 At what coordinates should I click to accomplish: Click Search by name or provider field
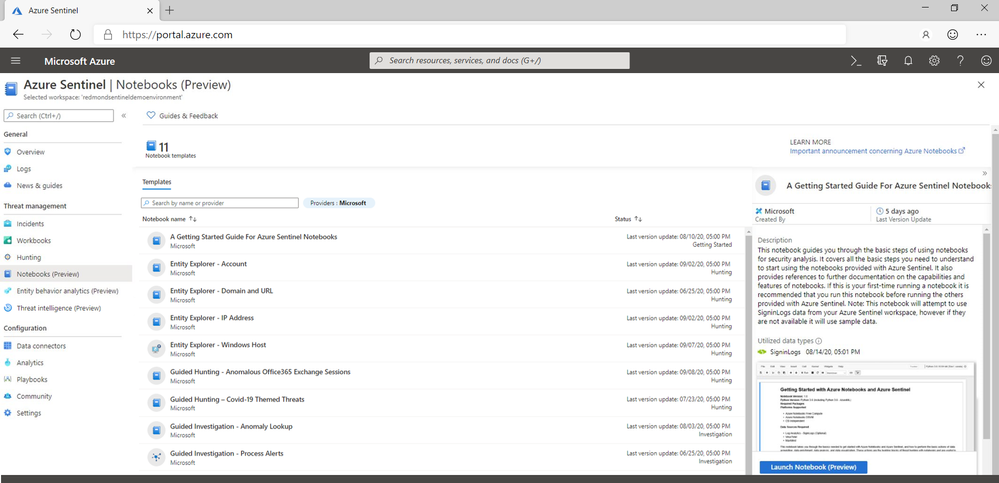coord(220,203)
